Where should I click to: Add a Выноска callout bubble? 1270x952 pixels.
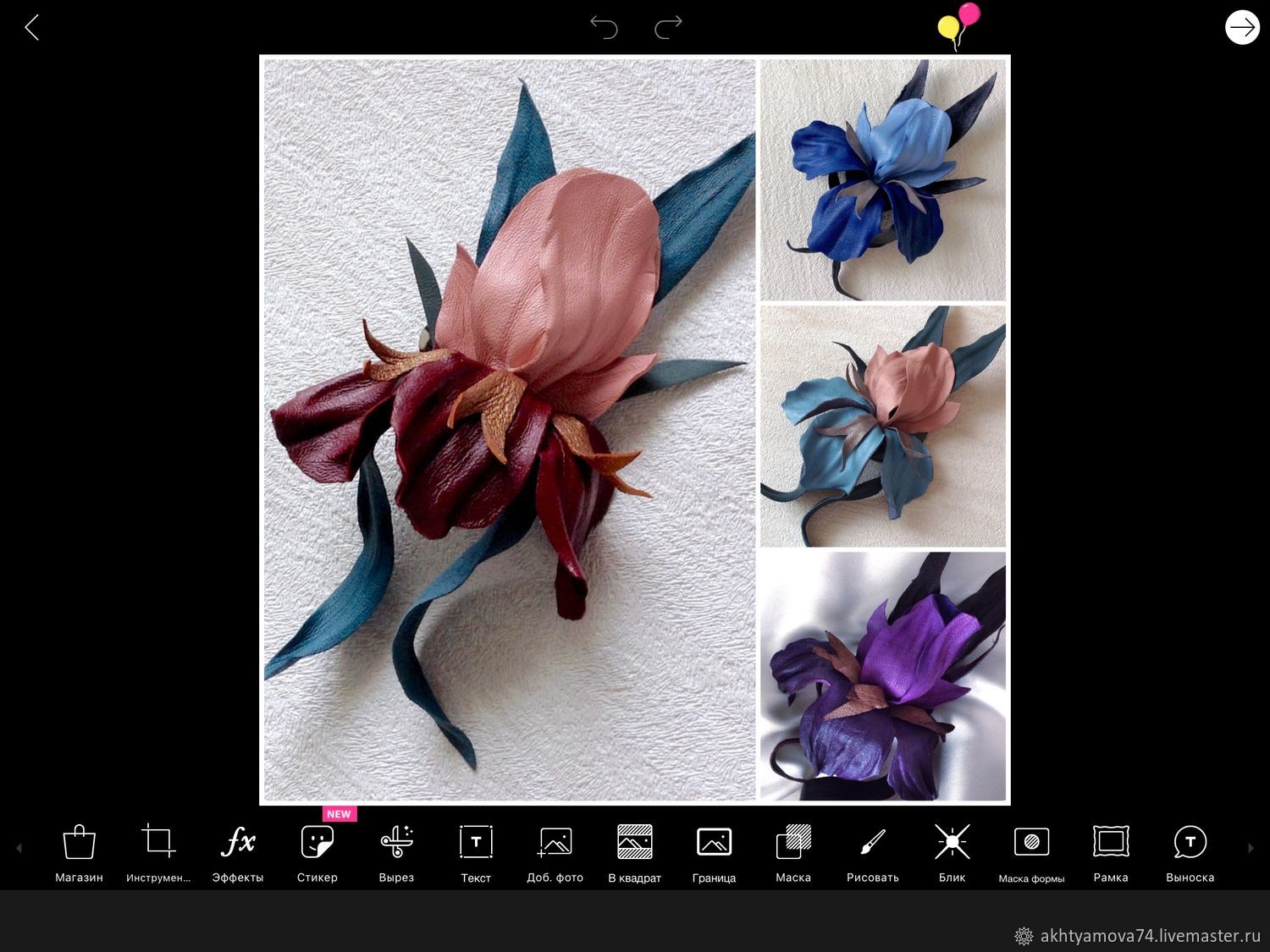[x=1190, y=853]
